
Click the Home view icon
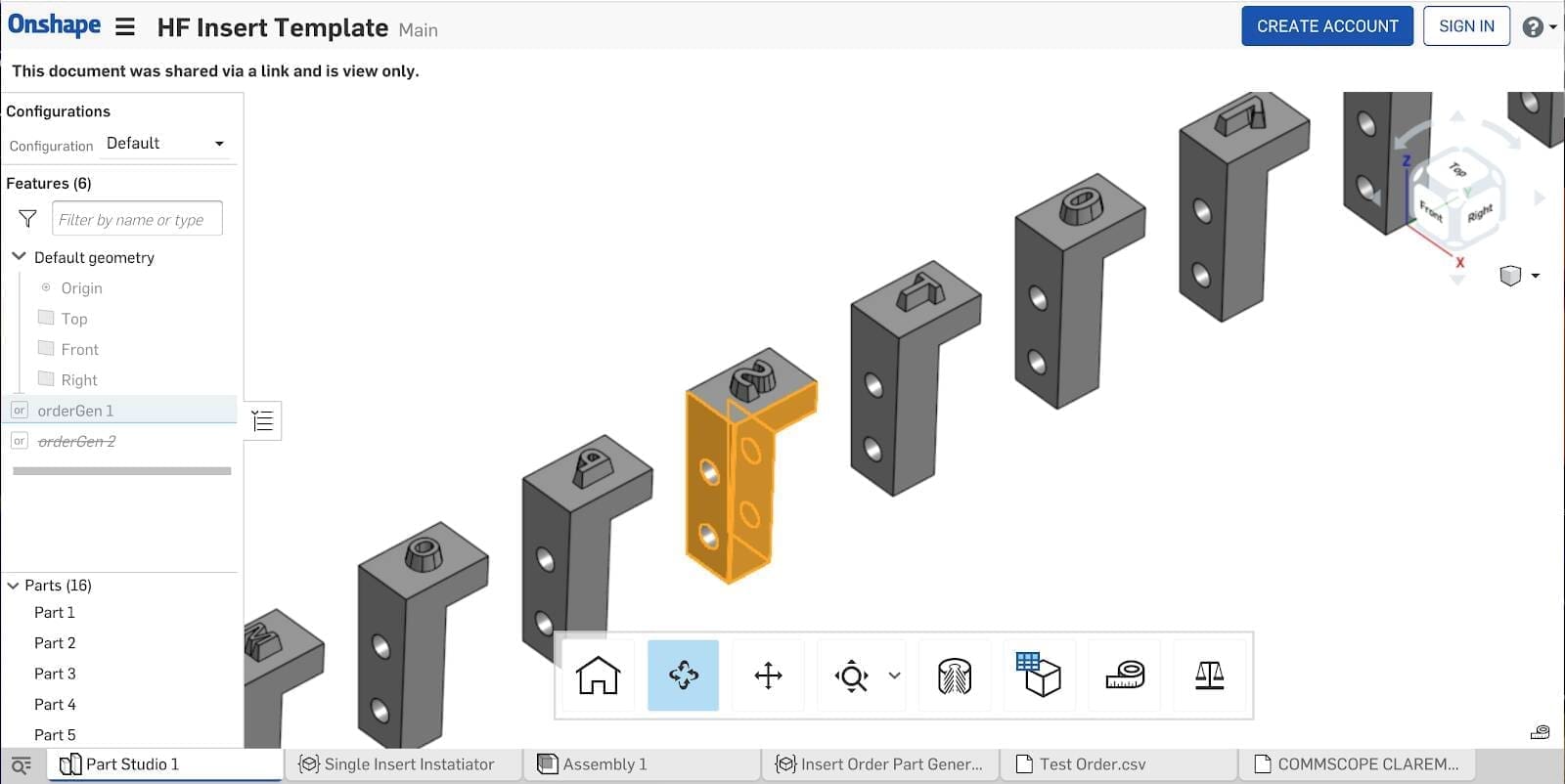click(598, 675)
